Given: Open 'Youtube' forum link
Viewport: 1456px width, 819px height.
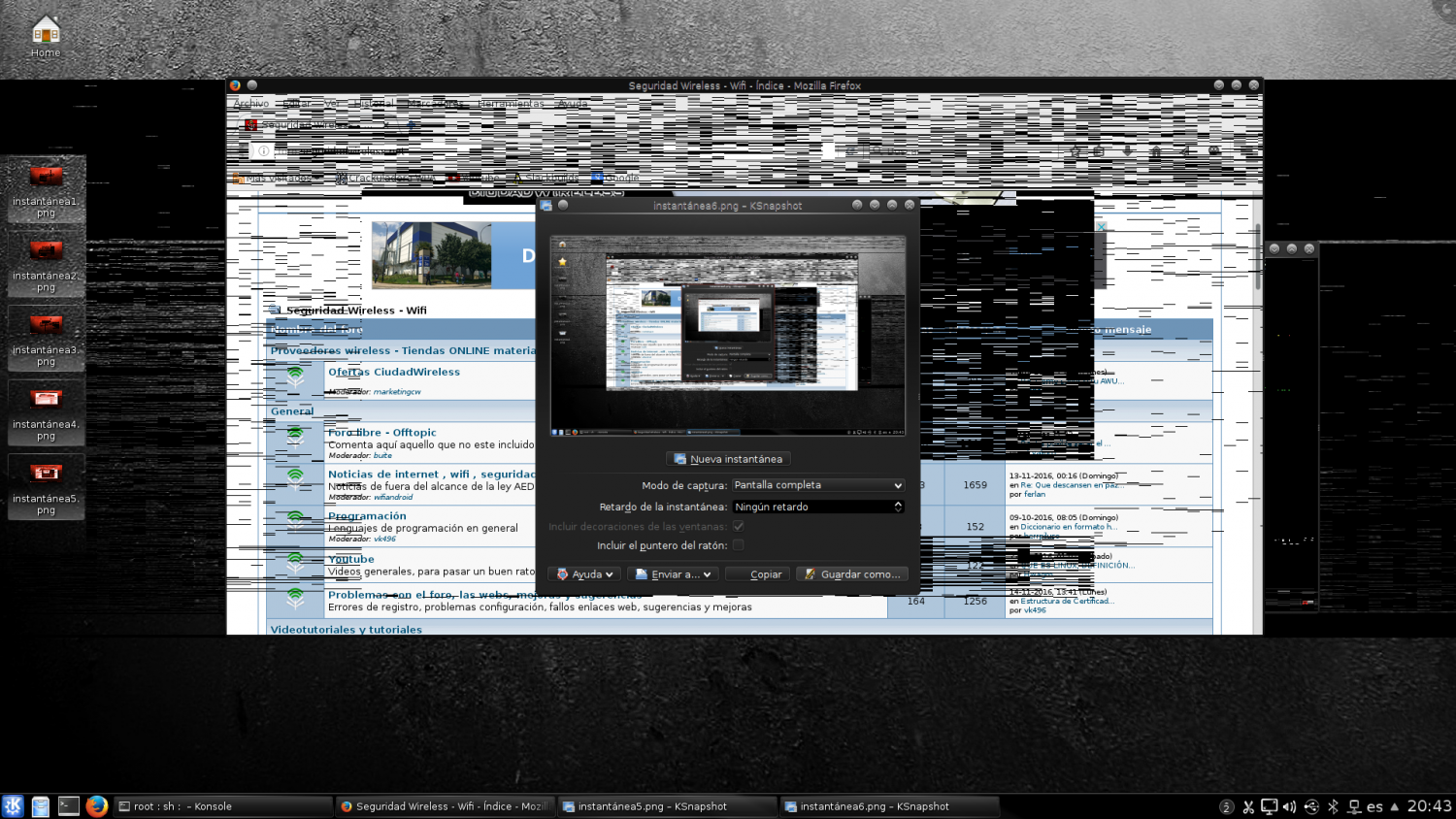Looking at the screenshot, I should [351, 559].
